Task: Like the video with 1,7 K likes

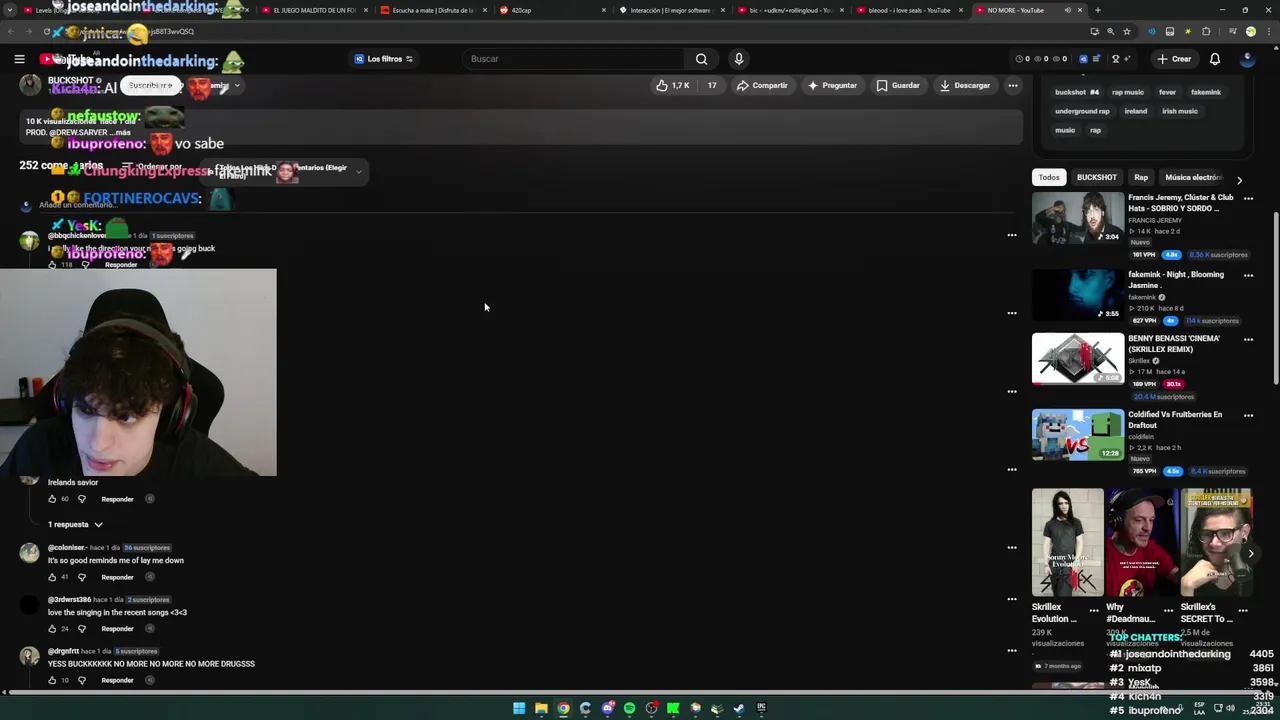Action: tap(672, 86)
